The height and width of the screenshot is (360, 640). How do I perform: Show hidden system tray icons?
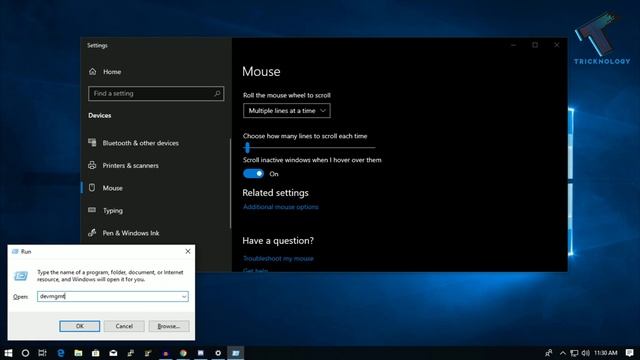[x=562, y=353]
